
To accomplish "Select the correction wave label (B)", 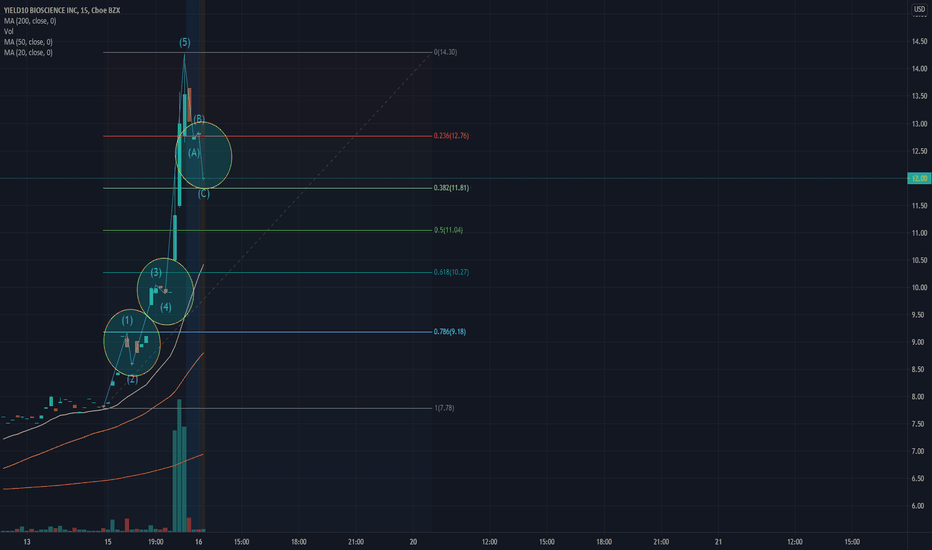I will pyautogui.click(x=199, y=120).
